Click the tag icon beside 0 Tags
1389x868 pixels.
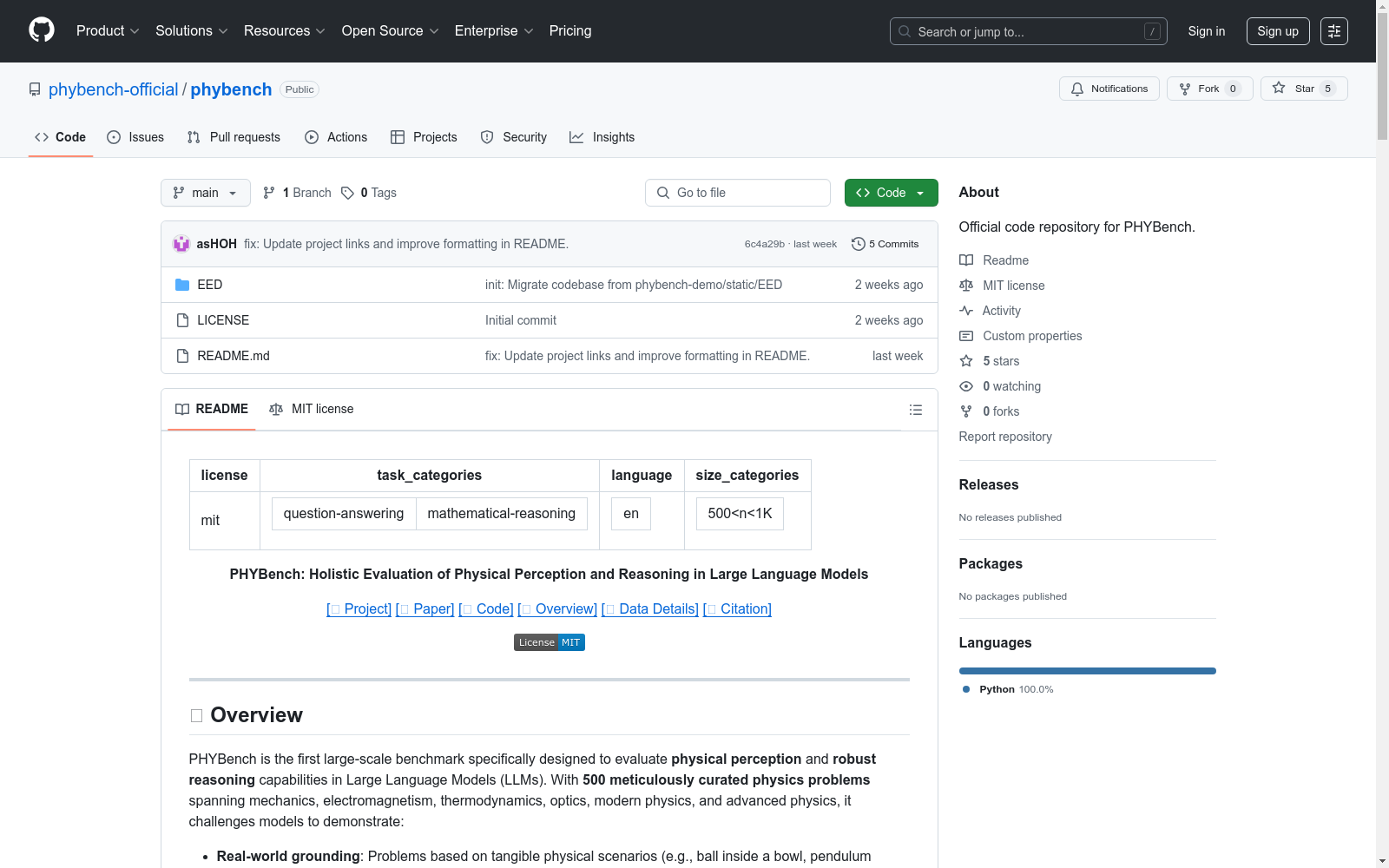347,193
